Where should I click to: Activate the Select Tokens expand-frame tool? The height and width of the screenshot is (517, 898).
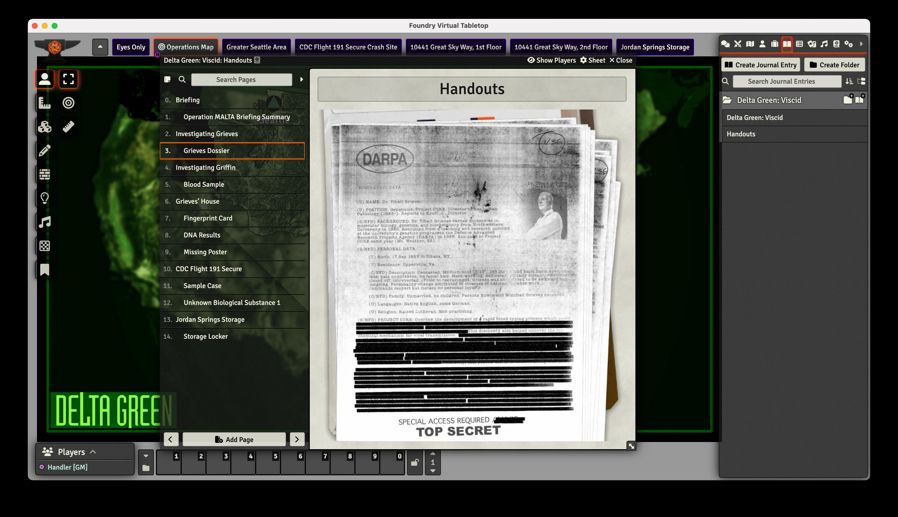tap(68, 79)
